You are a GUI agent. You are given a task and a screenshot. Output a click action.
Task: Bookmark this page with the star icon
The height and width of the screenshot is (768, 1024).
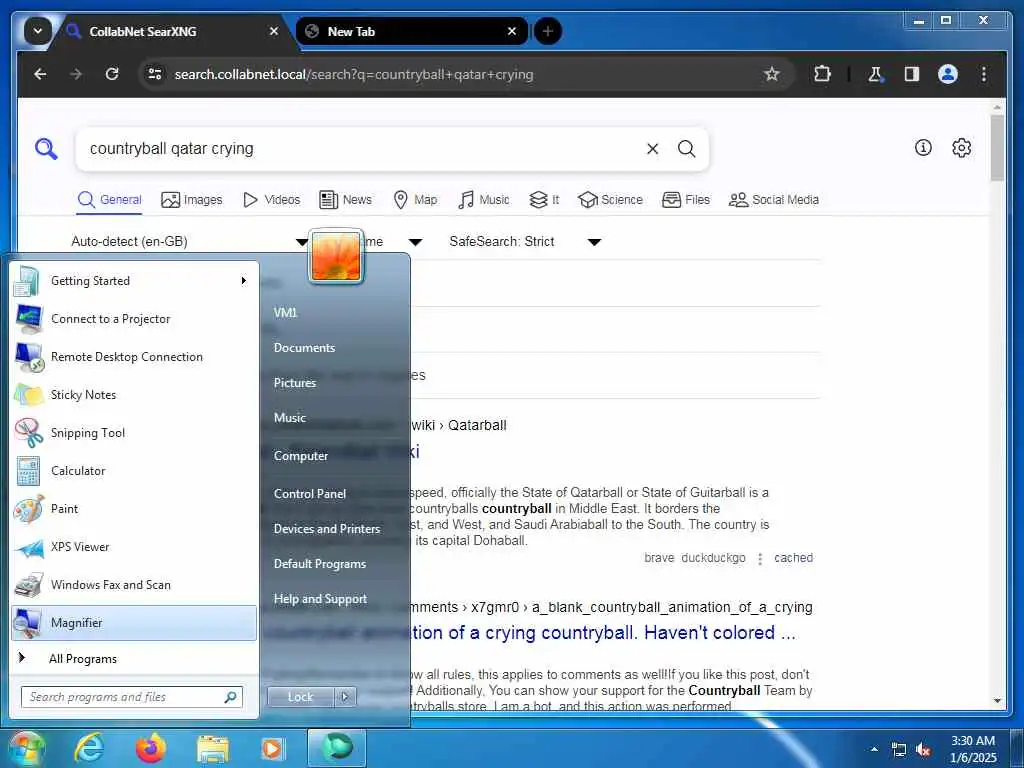pos(772,74)
